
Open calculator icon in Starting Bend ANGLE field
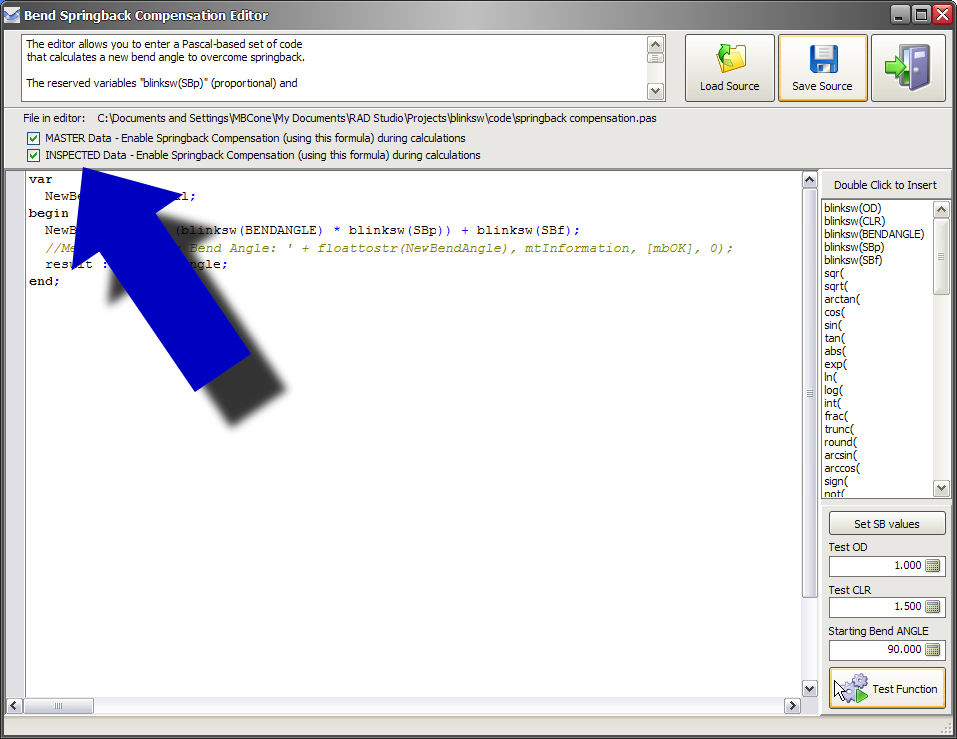[x=933, y=649]
